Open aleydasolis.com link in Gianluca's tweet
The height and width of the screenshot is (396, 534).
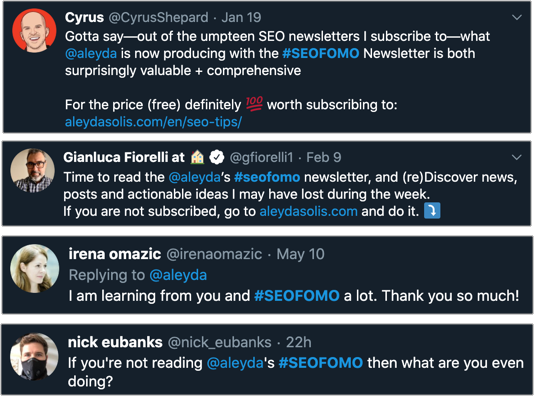[x=309, y=211]
